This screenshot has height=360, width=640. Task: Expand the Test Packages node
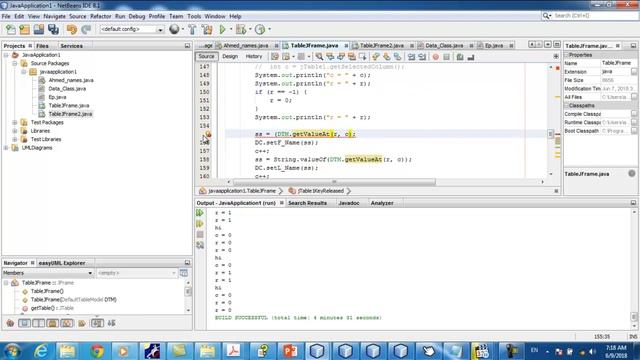(15, 122)
